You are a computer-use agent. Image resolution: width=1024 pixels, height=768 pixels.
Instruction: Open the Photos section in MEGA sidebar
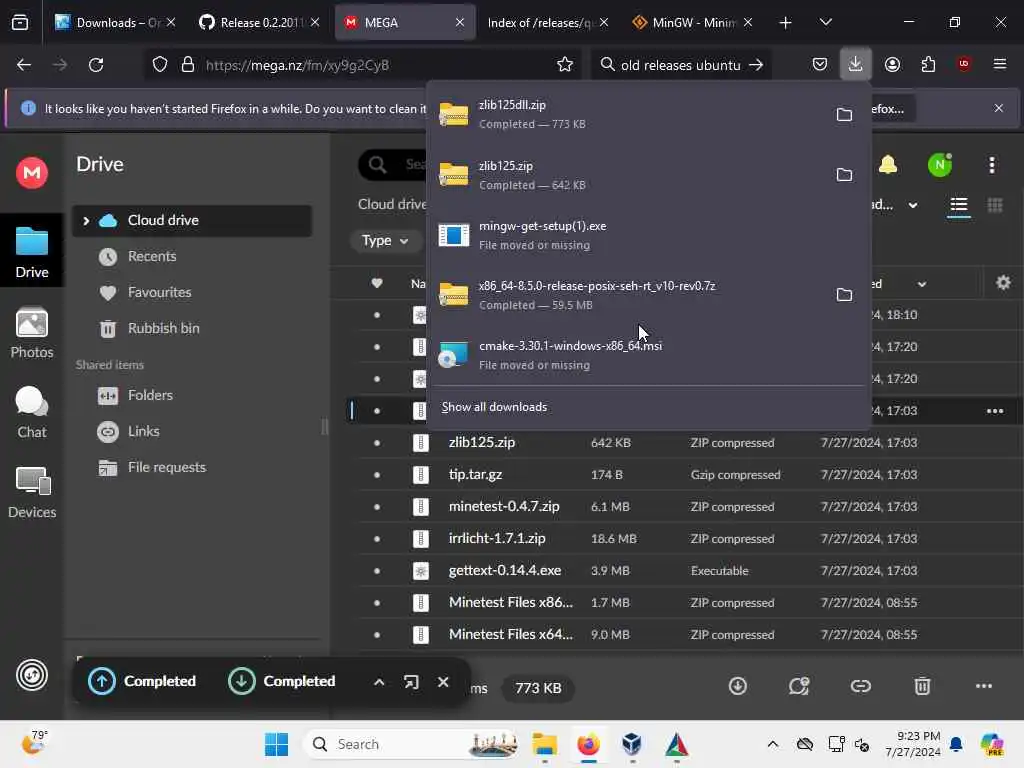click(x=31, y=333)
